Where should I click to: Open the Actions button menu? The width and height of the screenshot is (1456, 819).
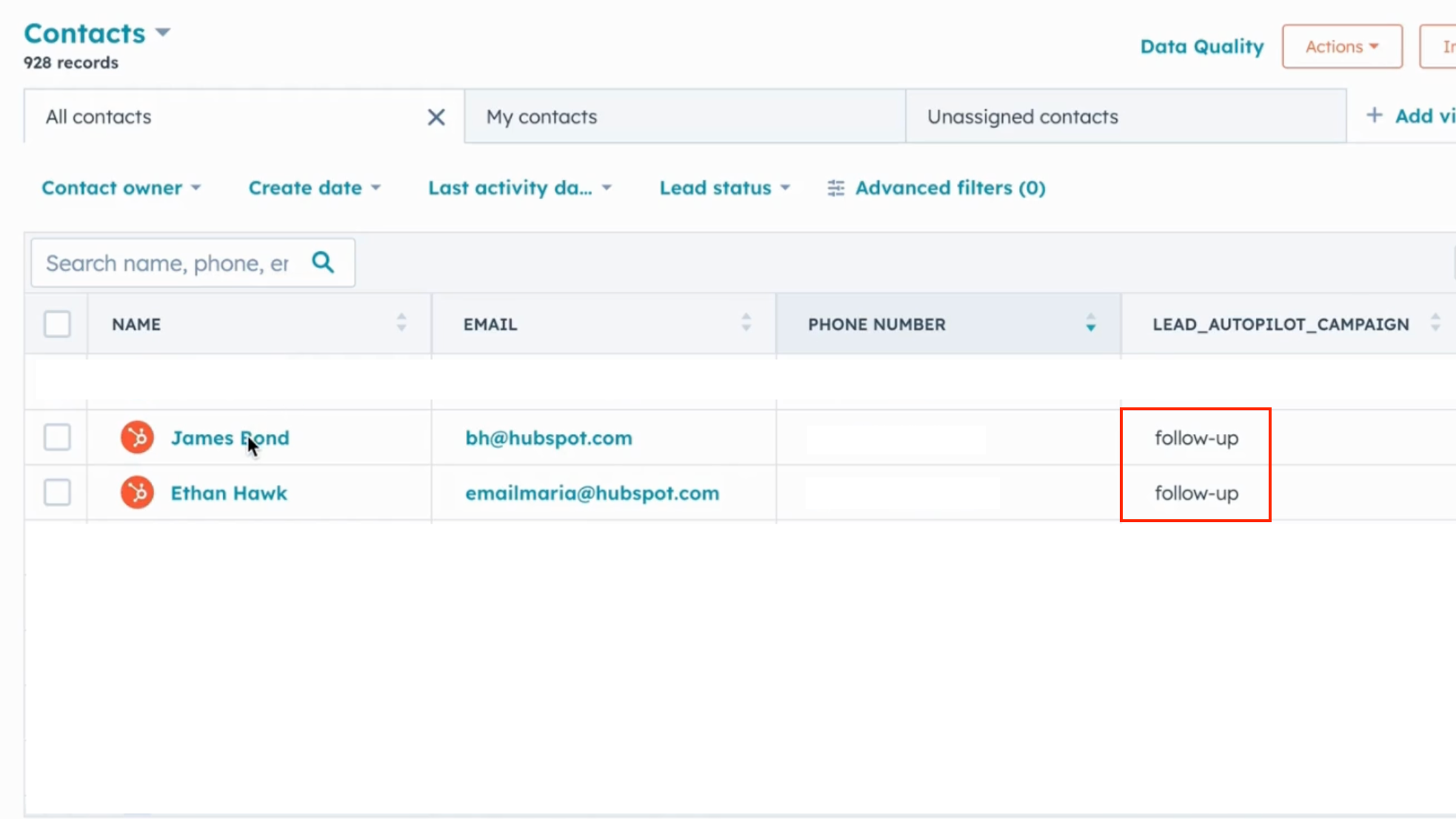coord(1341,47)
